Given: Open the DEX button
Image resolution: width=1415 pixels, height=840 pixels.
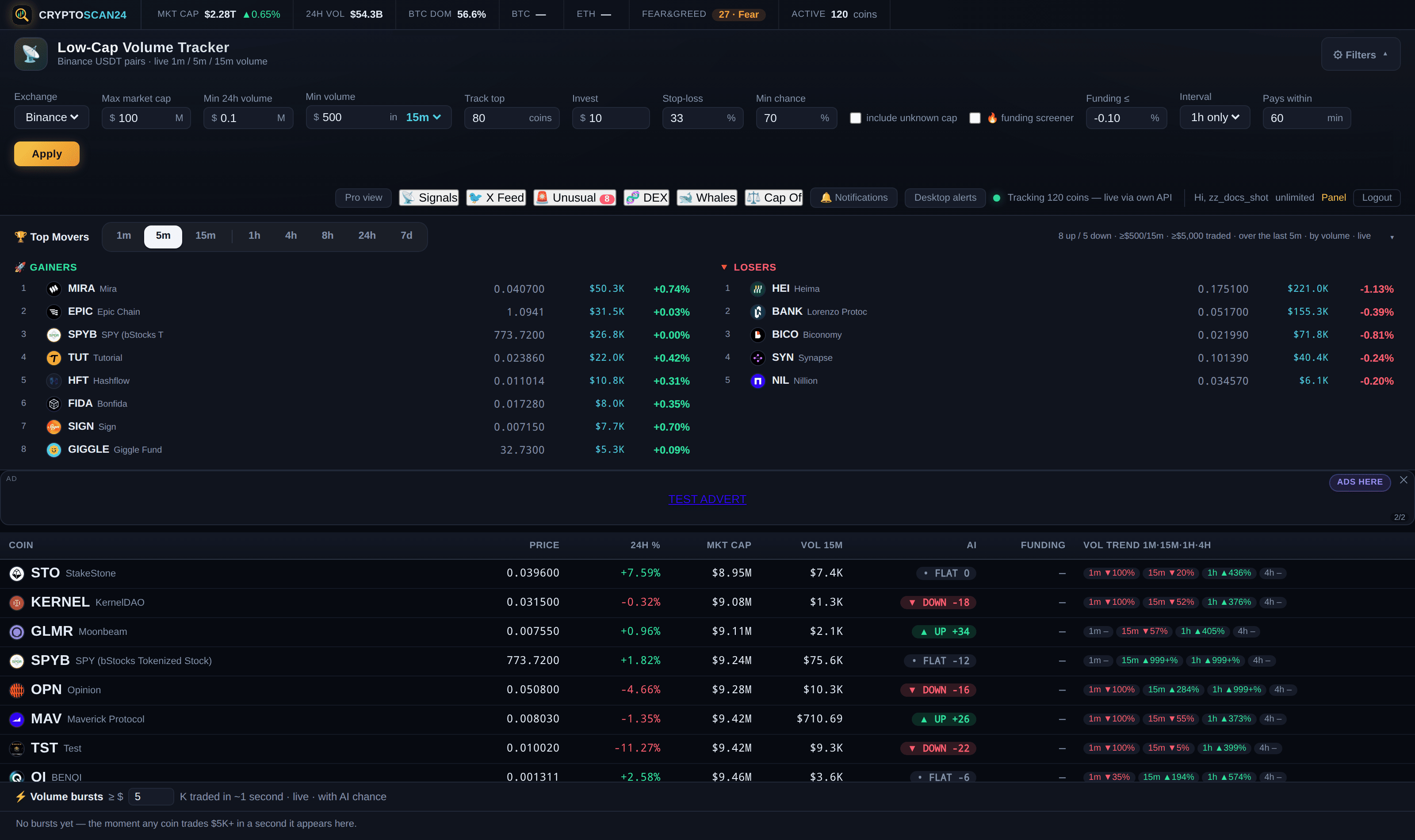Looking at the screenshot, I should tap(646, 198).
